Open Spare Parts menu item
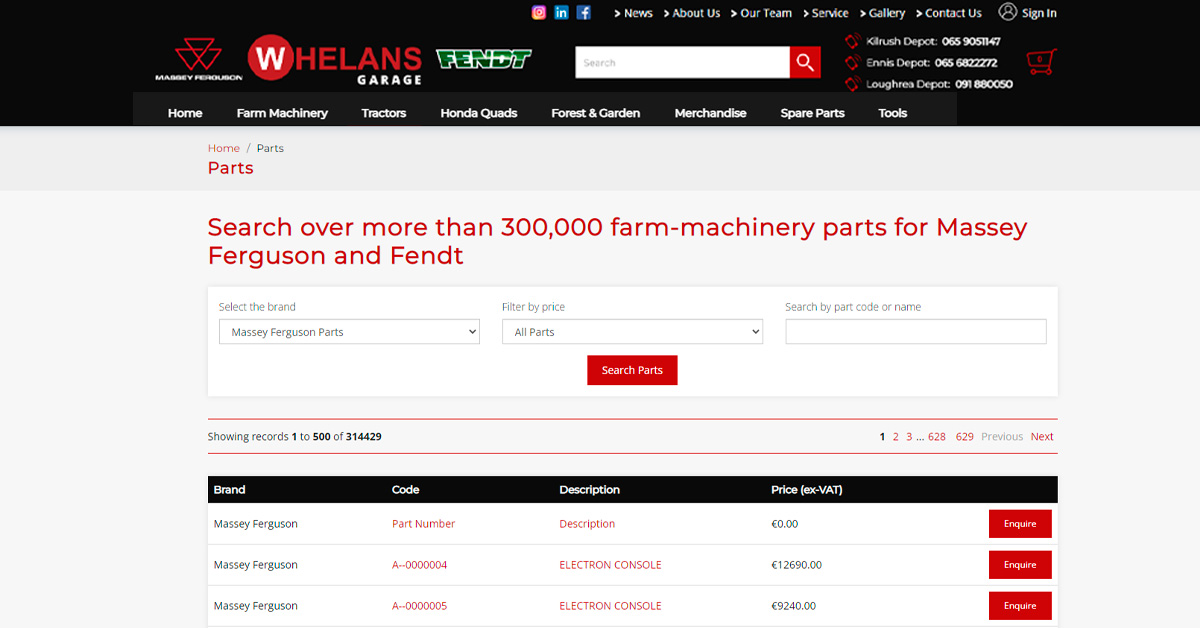1200x628 pixels. pyautogui.click(x=812, y=113)
